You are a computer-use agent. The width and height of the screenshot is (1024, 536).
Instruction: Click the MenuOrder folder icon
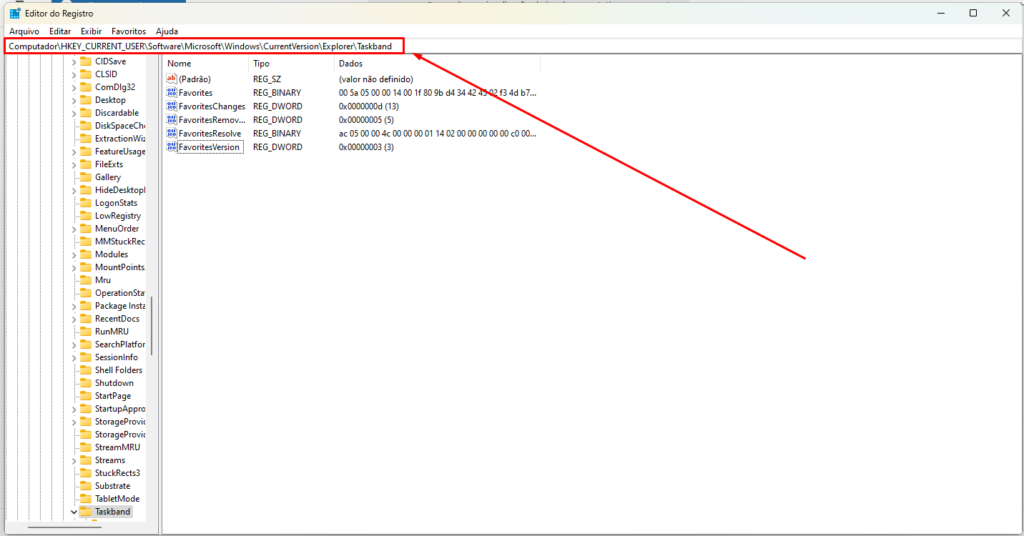[86, 229]
